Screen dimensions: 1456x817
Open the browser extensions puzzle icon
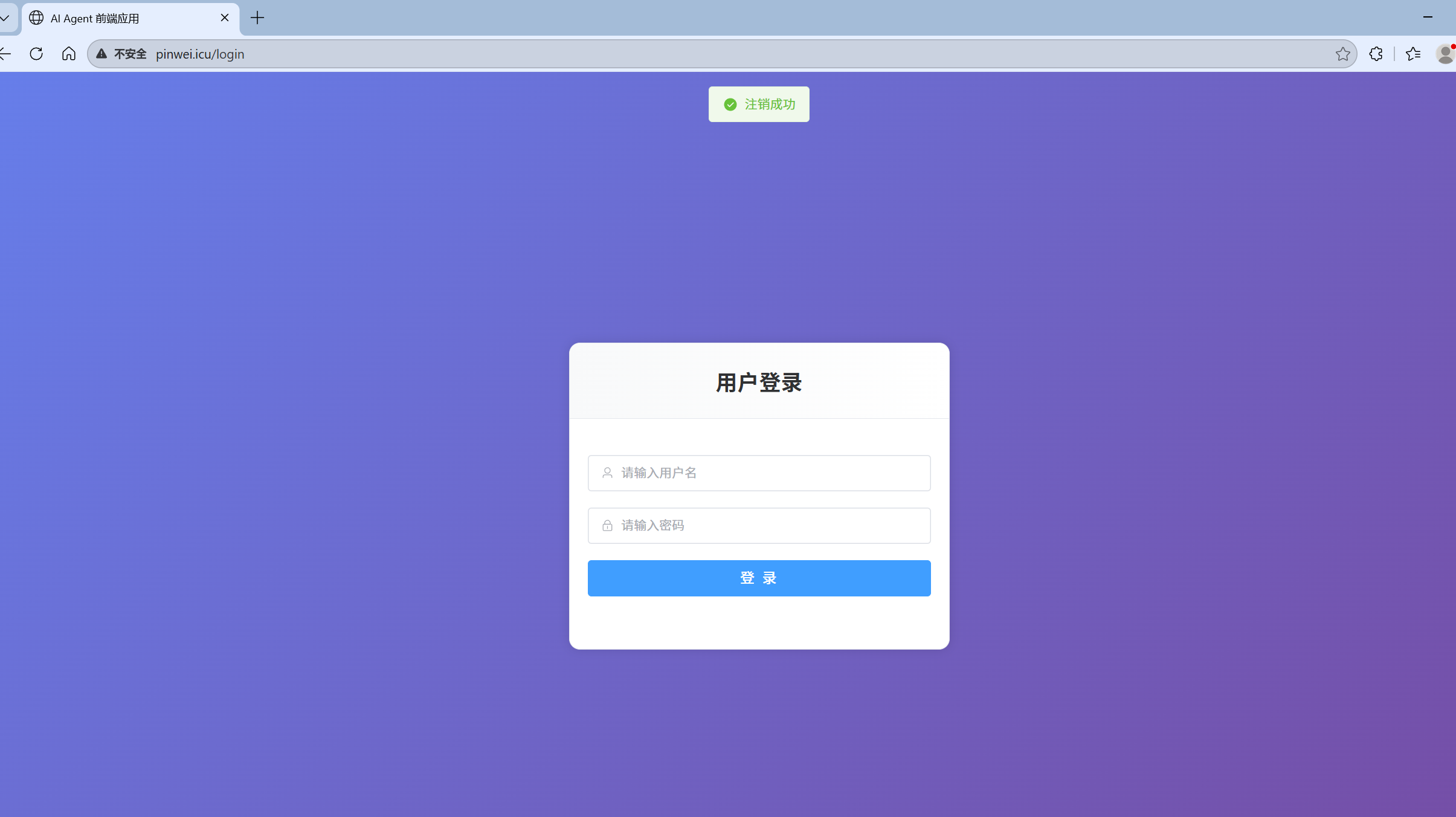tap(1376, 54)
